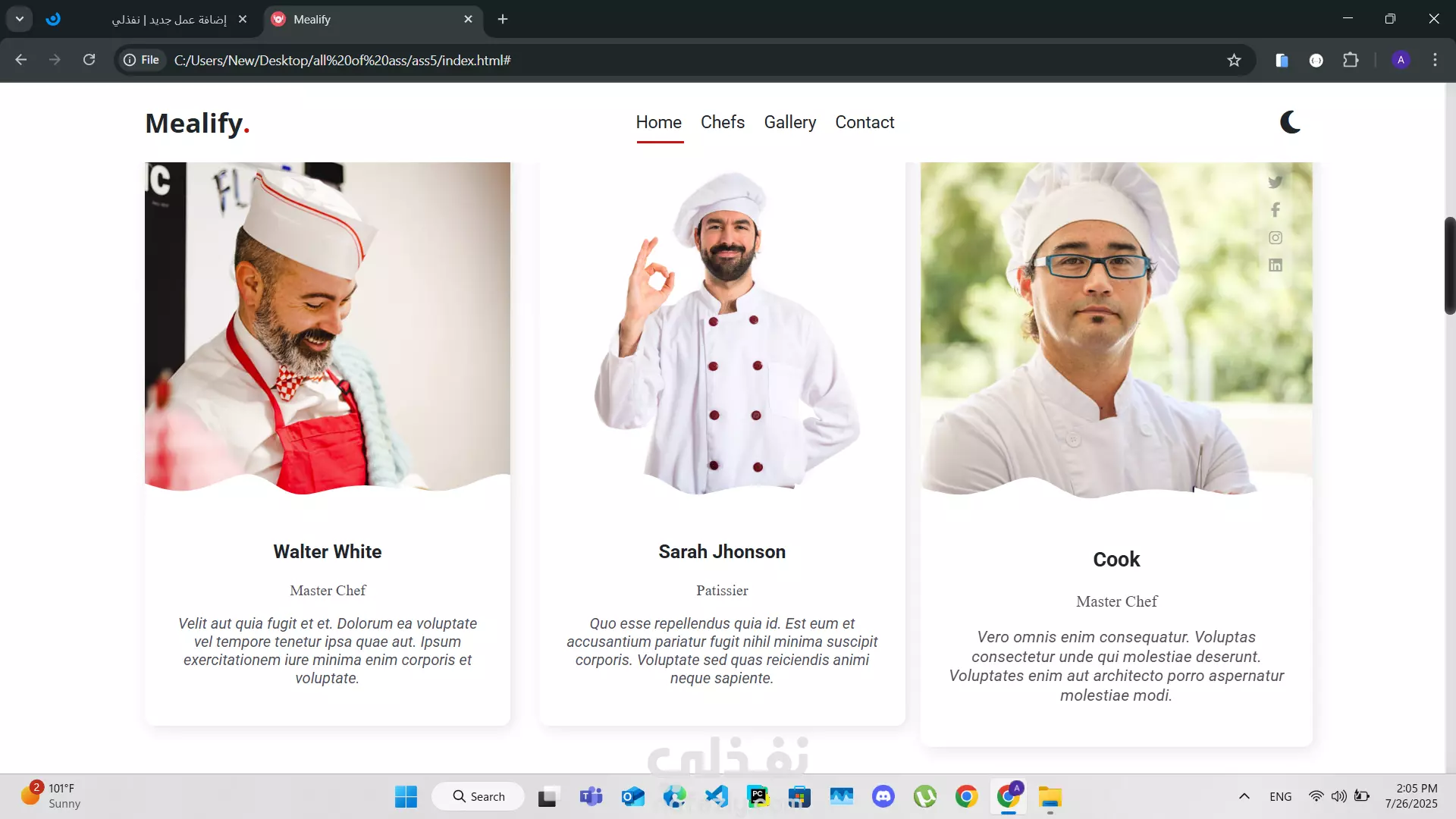Open the blue document extension icon
Viewport: 1456px width, 819px height.
pyautogui.click(x=1282, y=61)
